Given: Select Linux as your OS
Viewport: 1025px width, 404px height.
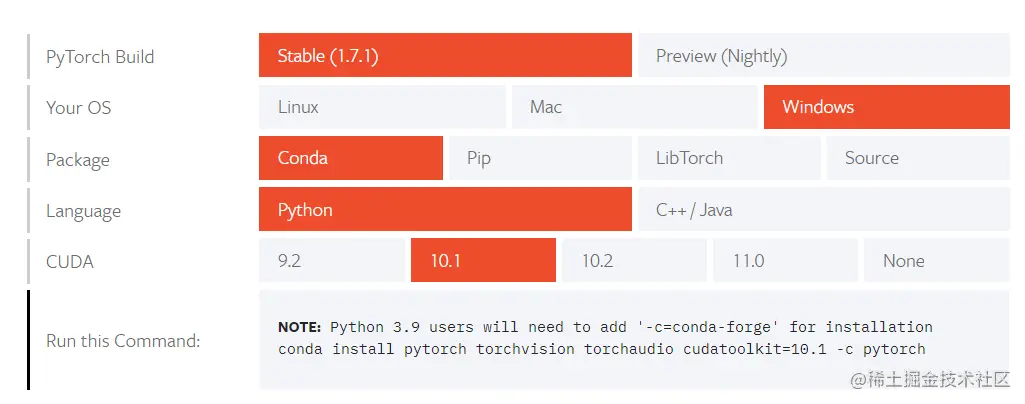Looking at the screenshot, I should click(382, 107).
